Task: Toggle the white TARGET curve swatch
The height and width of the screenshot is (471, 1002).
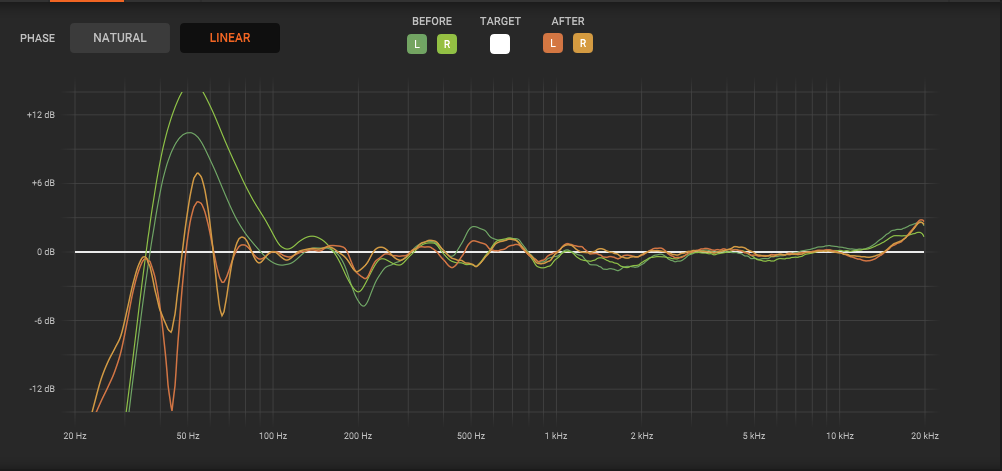Action: 500,44
